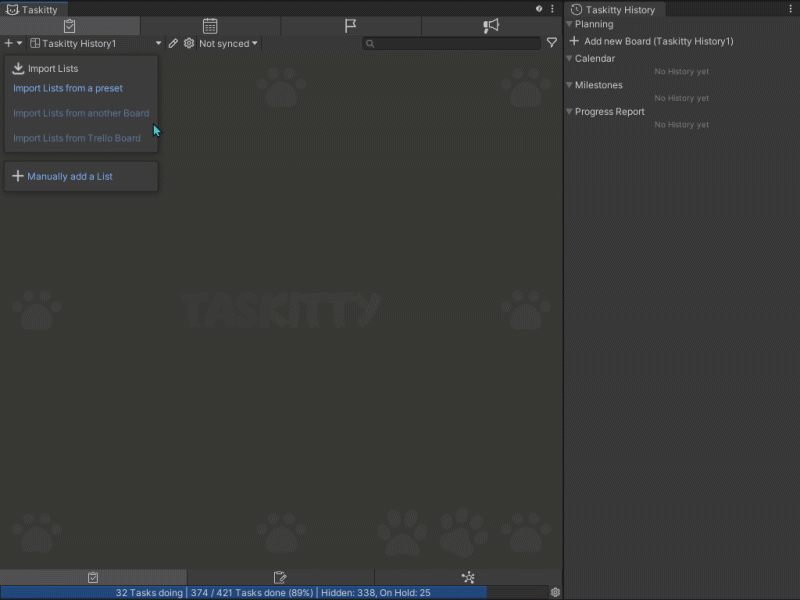800x600 pixels.
Task: Click the Taskitty cat logo icon
Action: [12, 9]
